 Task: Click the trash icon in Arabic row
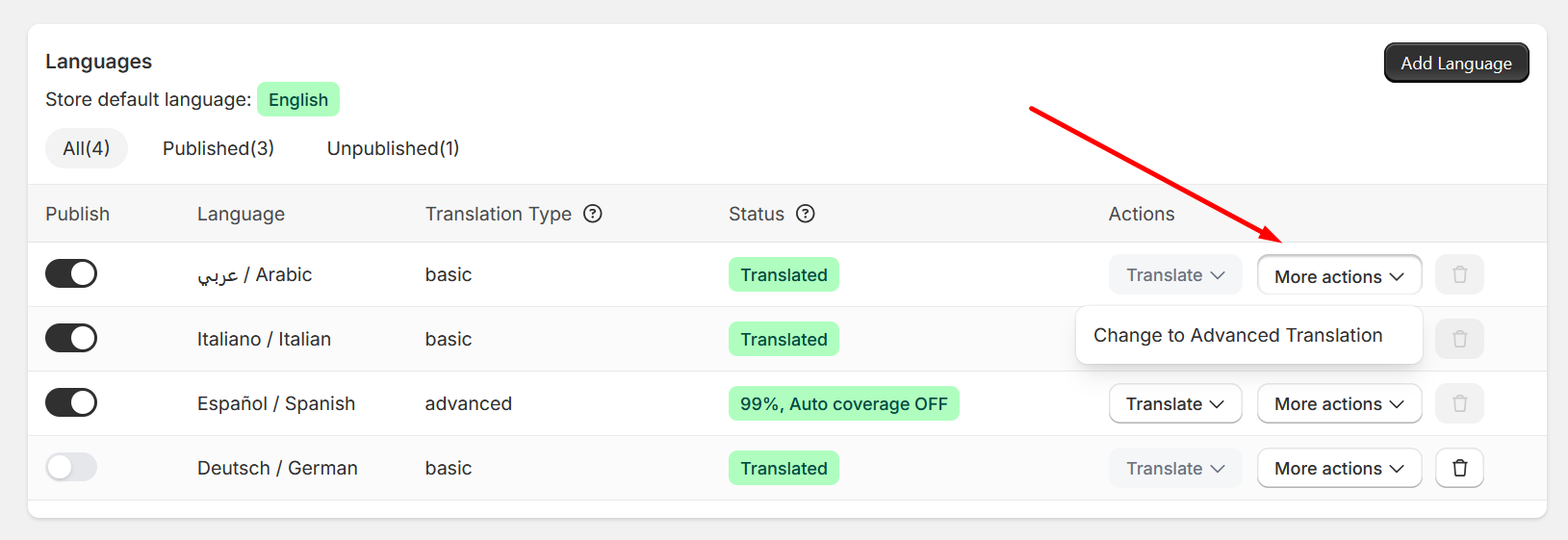(1459, 274)
